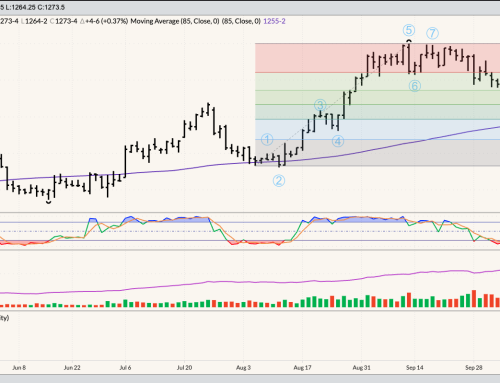
Task: Click the circled number 7 wave marker
Action: 433,33
